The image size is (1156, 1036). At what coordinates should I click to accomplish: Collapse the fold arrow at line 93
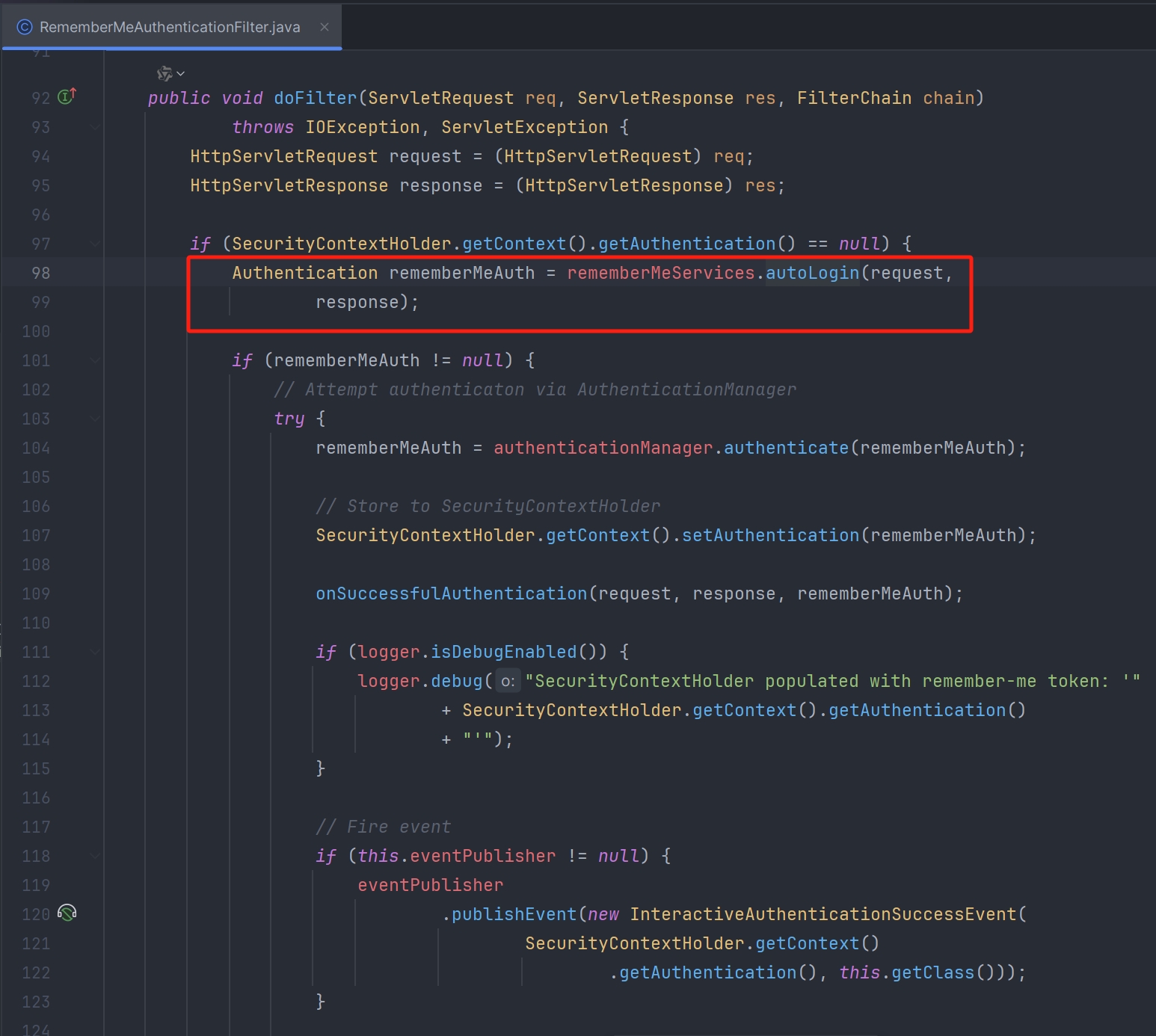pyautogui.click(x=95, y=127)
